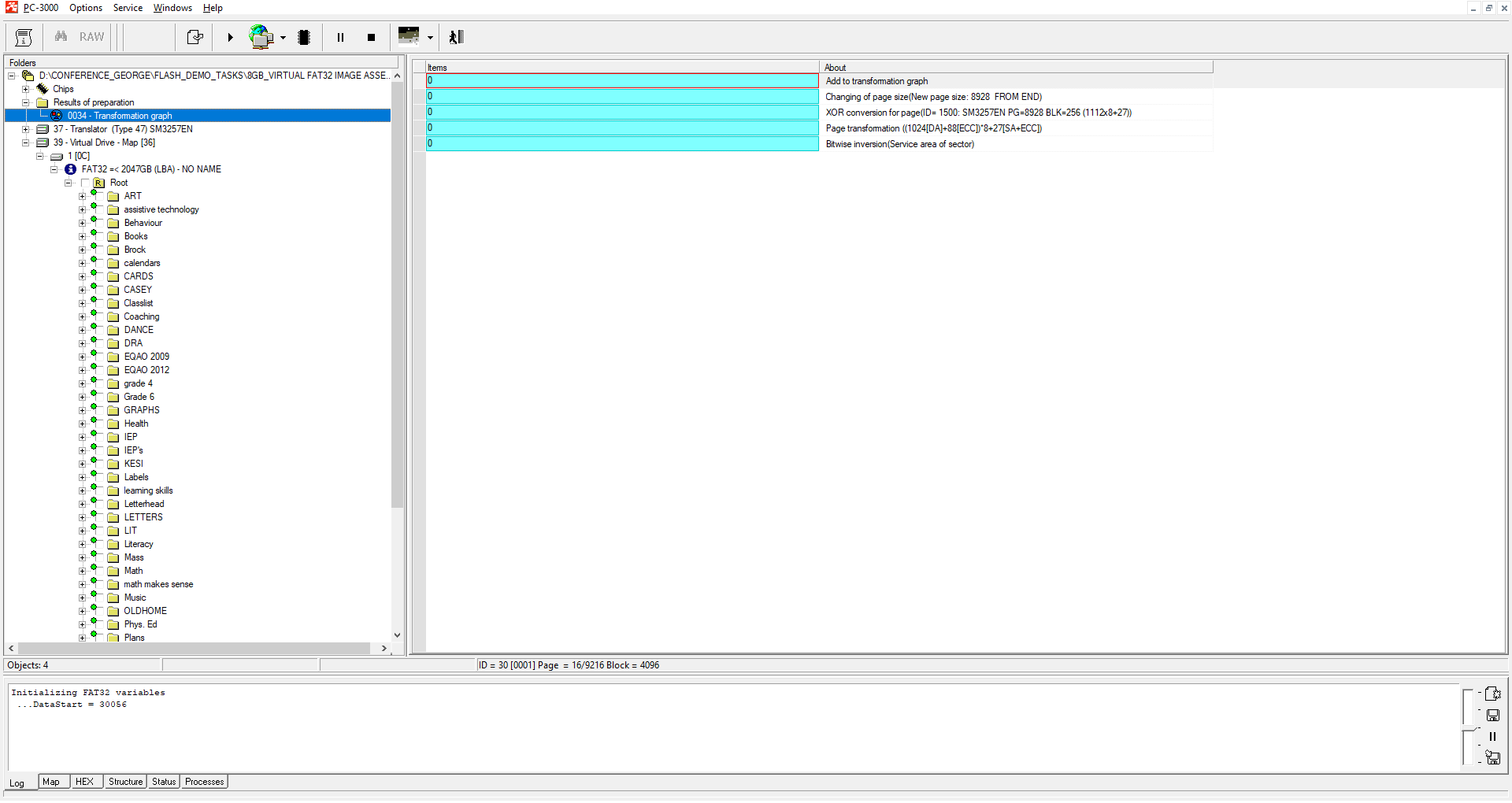The width and height of the screenshot is (1512, 803).
Task: Click the save log floppy icon
Action: 1492,715
